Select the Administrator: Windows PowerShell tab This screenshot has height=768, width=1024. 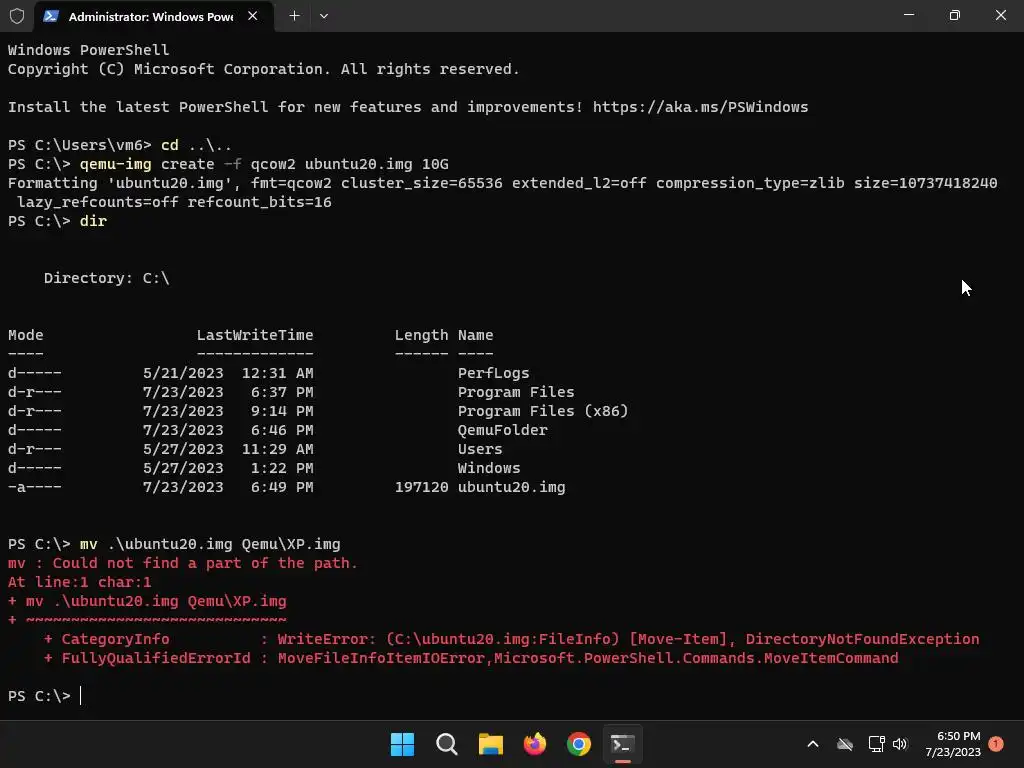152,16
